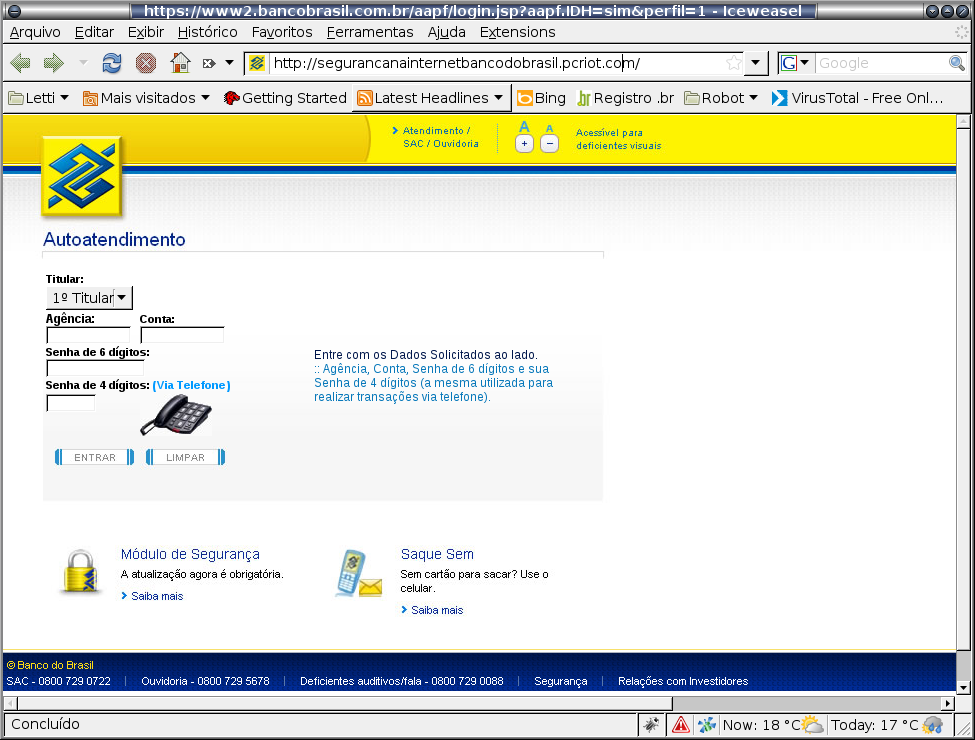Screen dimensions: 975x740
Task: Focus the Agência input field
Action: (x=88, y=335)
